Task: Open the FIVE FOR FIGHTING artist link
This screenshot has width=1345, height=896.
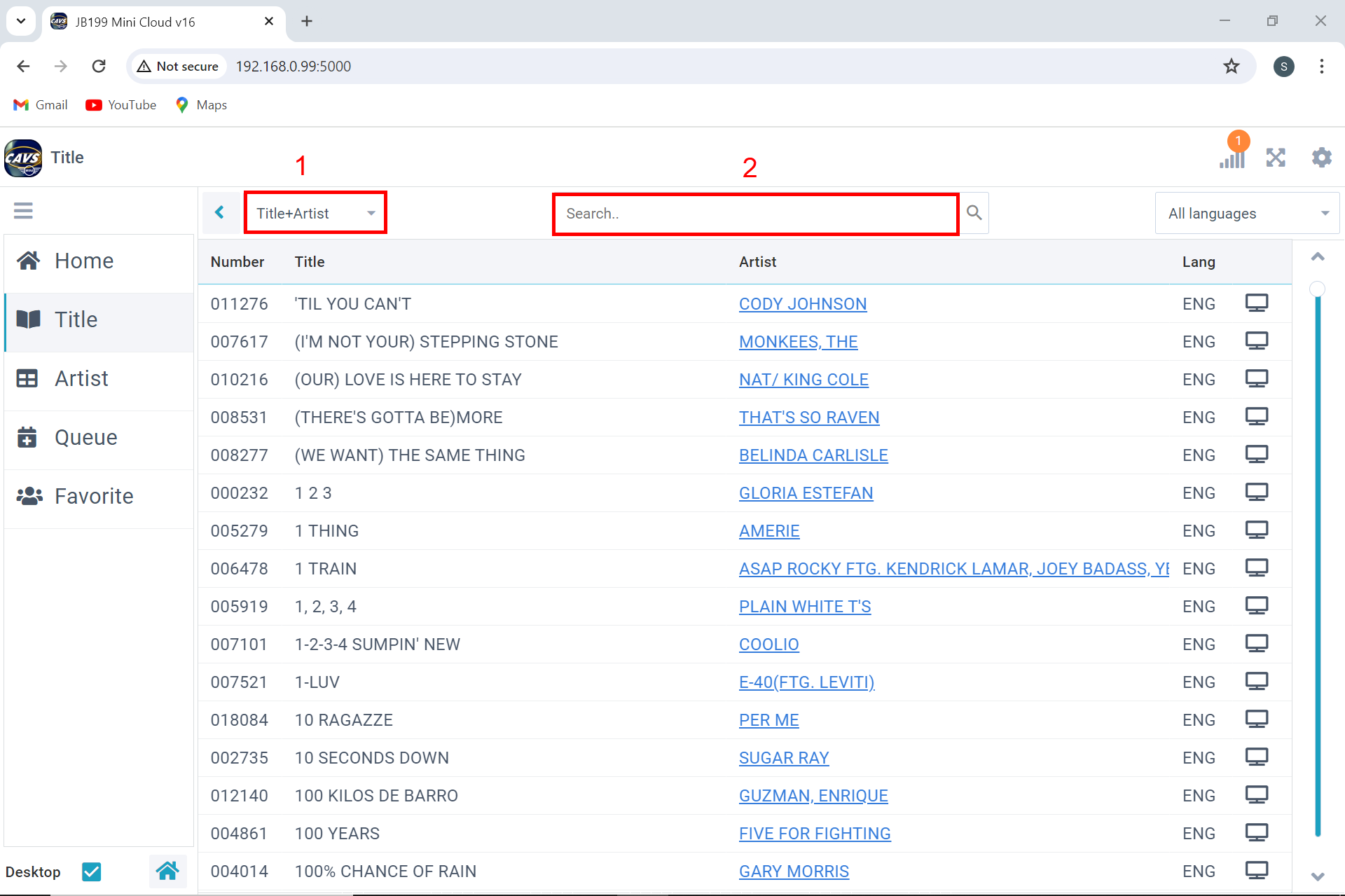Action: (x=815, y=834)
